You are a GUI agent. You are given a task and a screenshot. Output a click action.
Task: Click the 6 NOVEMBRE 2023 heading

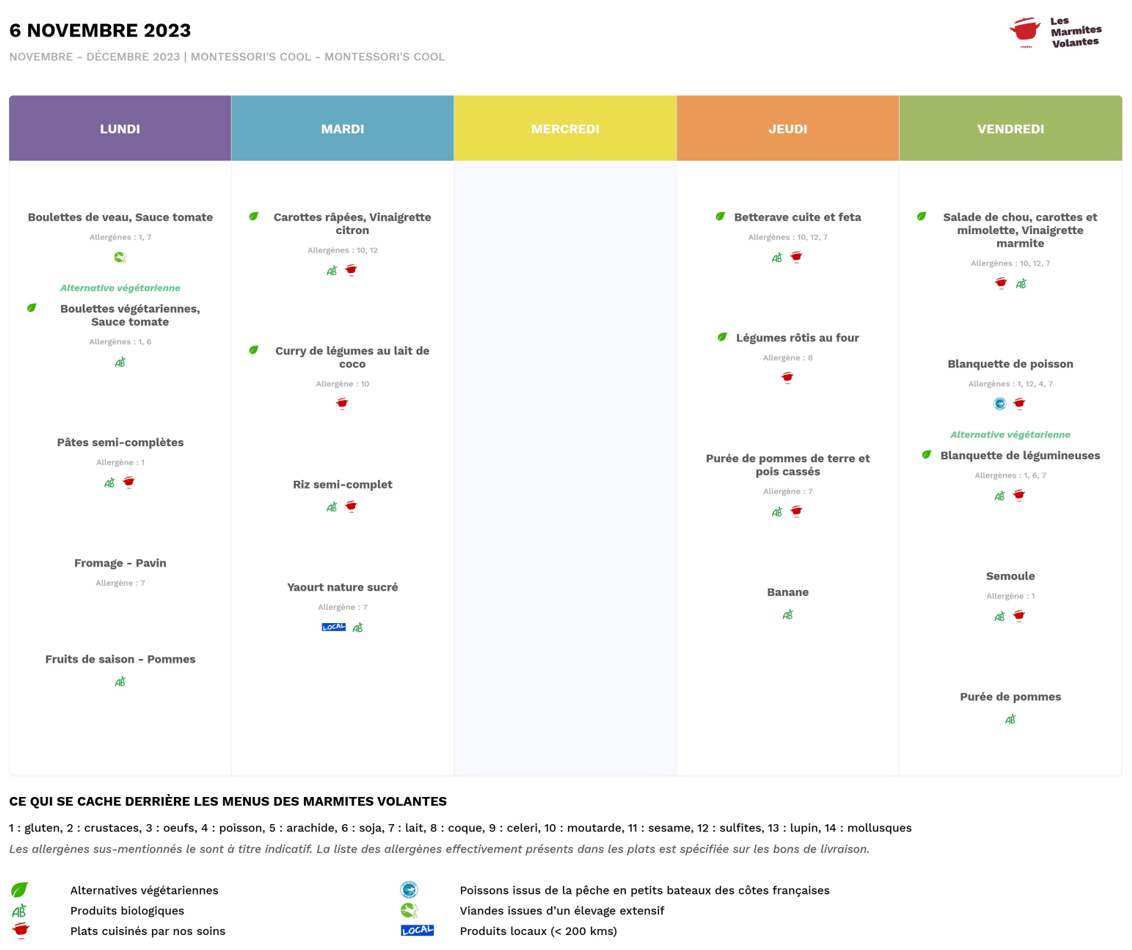pos(100,31)
